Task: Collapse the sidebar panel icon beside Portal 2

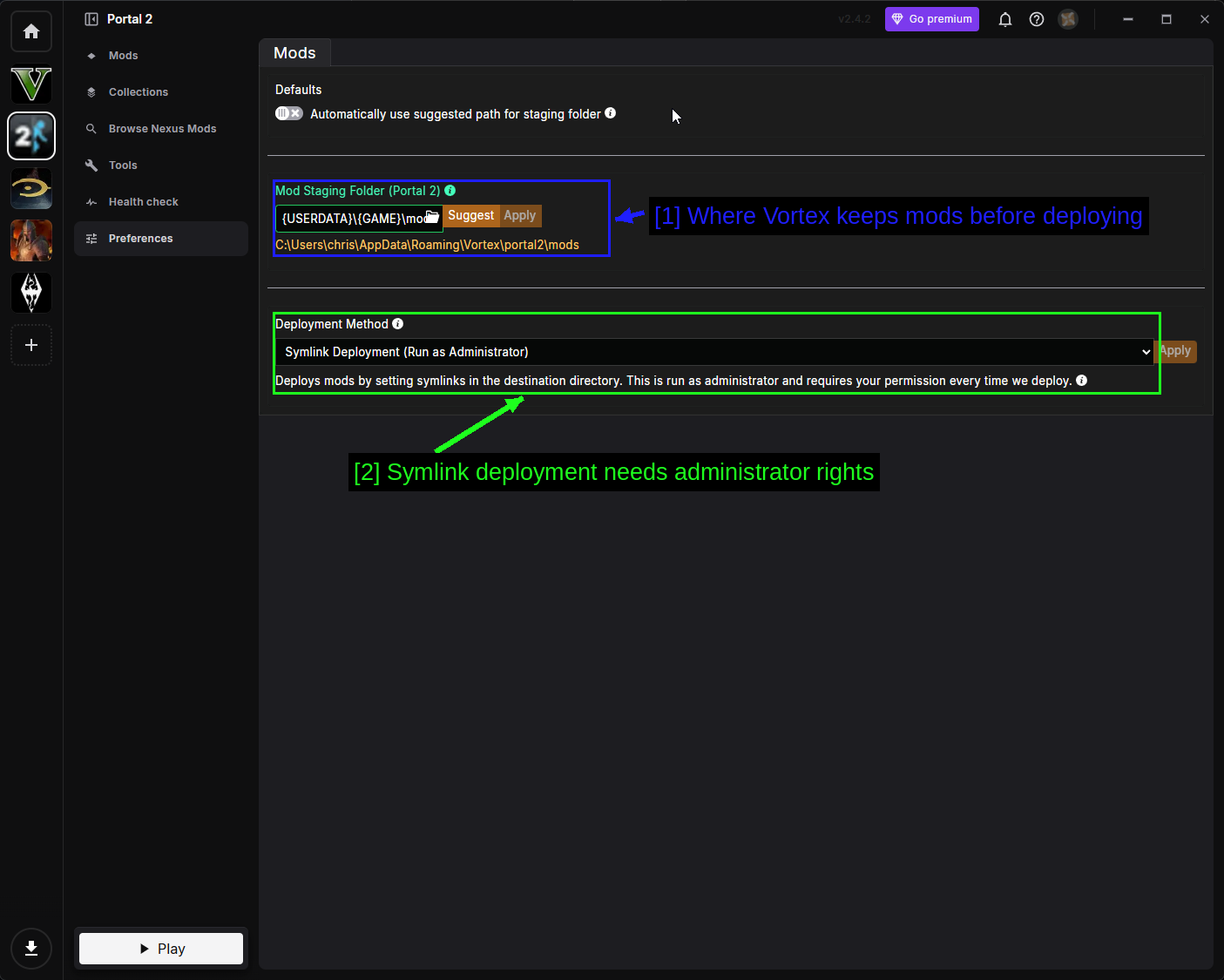Action: [91, 19]
